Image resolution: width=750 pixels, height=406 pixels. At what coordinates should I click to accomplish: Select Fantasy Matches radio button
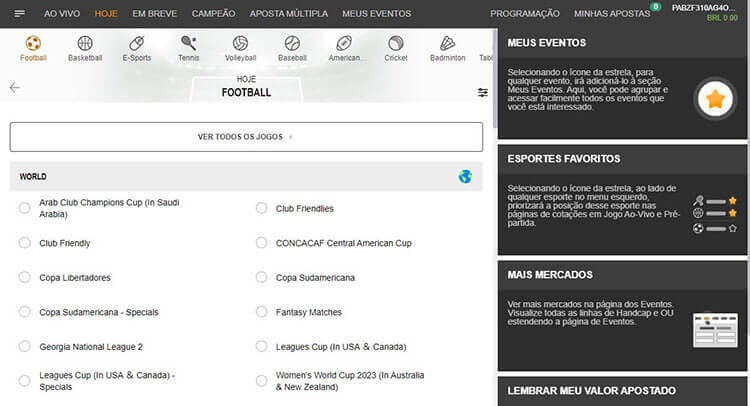pos(261,312)
